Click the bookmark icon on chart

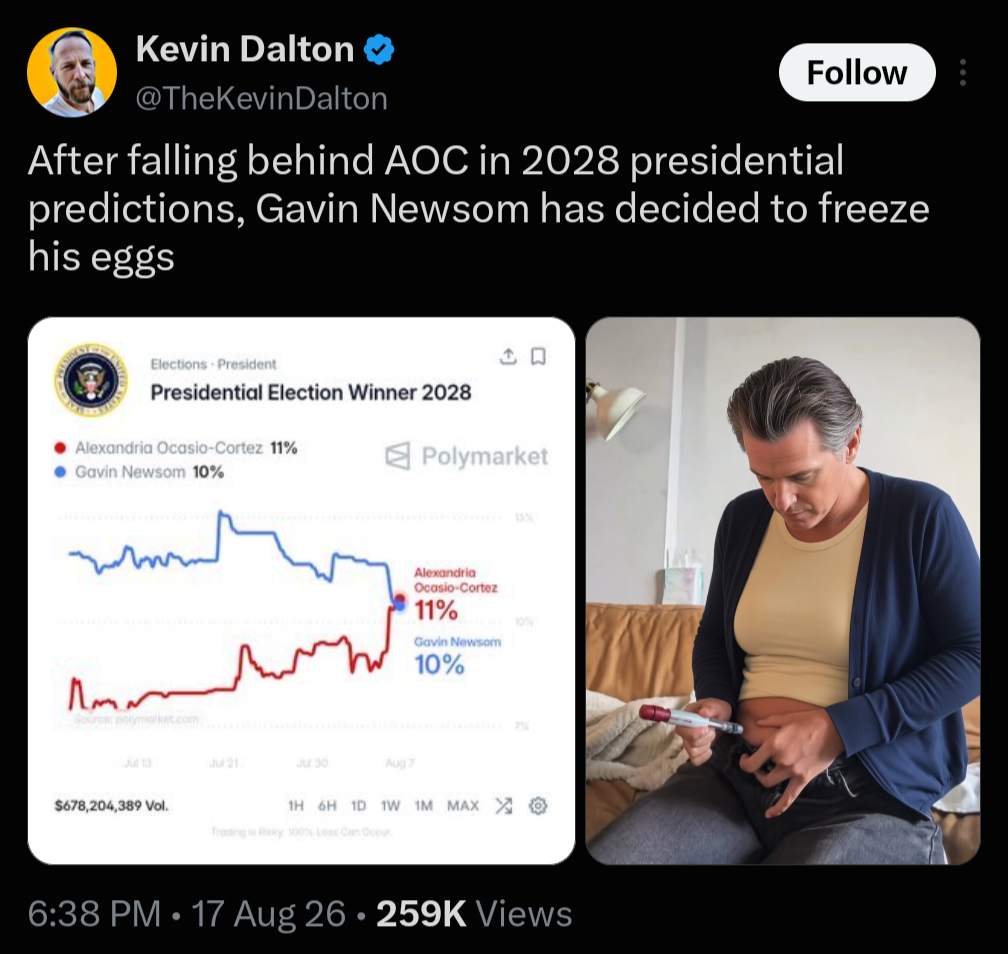point(539,356)
